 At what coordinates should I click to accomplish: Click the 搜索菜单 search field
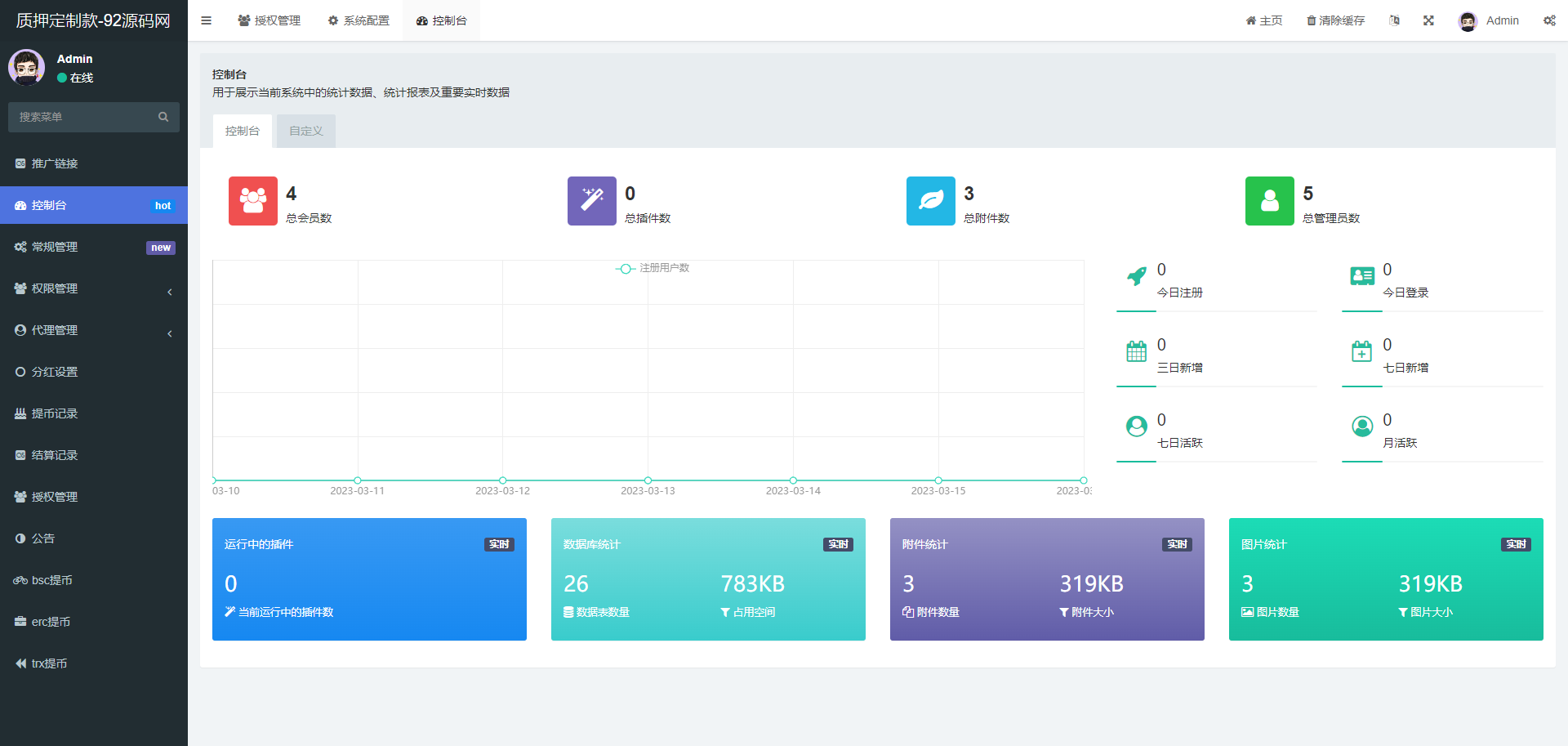82,117
